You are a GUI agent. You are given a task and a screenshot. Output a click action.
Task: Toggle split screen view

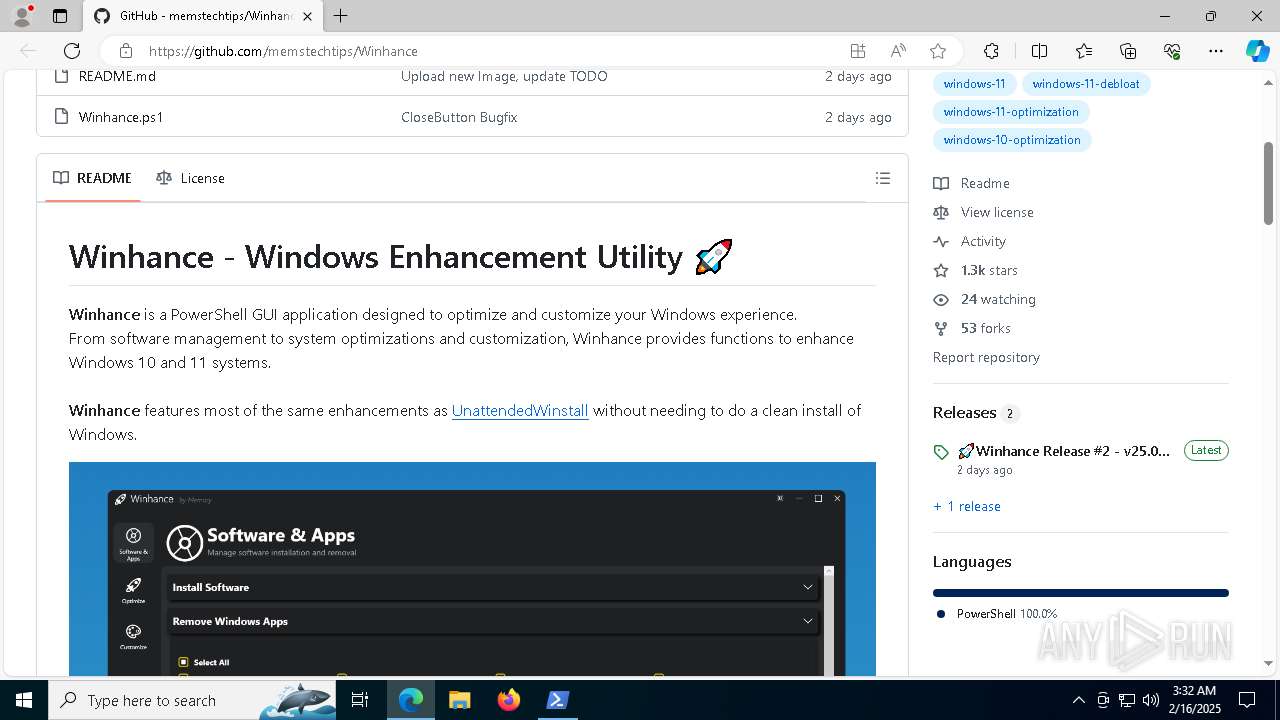coord(1039,51)
